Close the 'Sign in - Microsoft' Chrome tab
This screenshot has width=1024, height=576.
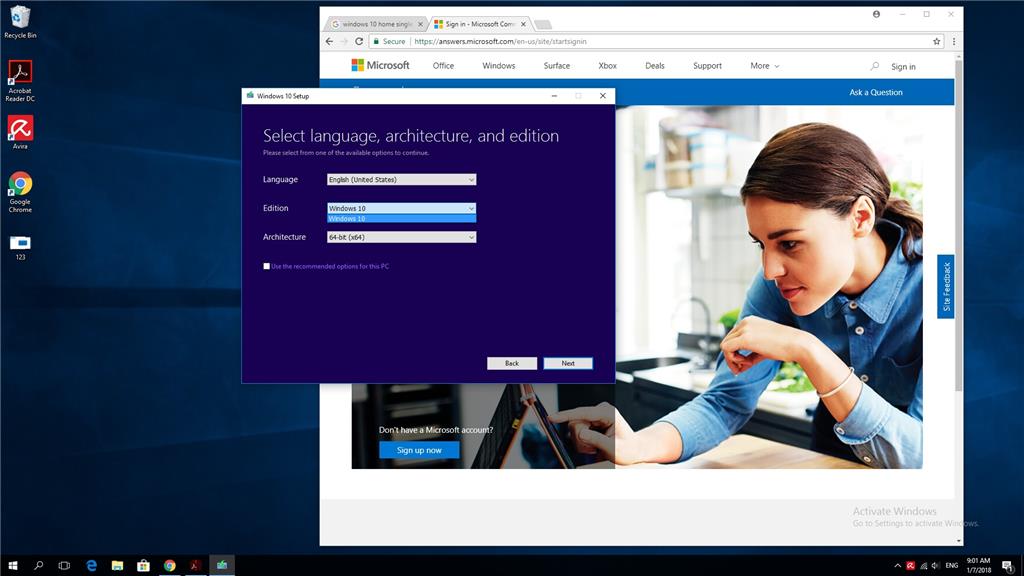(x=523, y=24)
